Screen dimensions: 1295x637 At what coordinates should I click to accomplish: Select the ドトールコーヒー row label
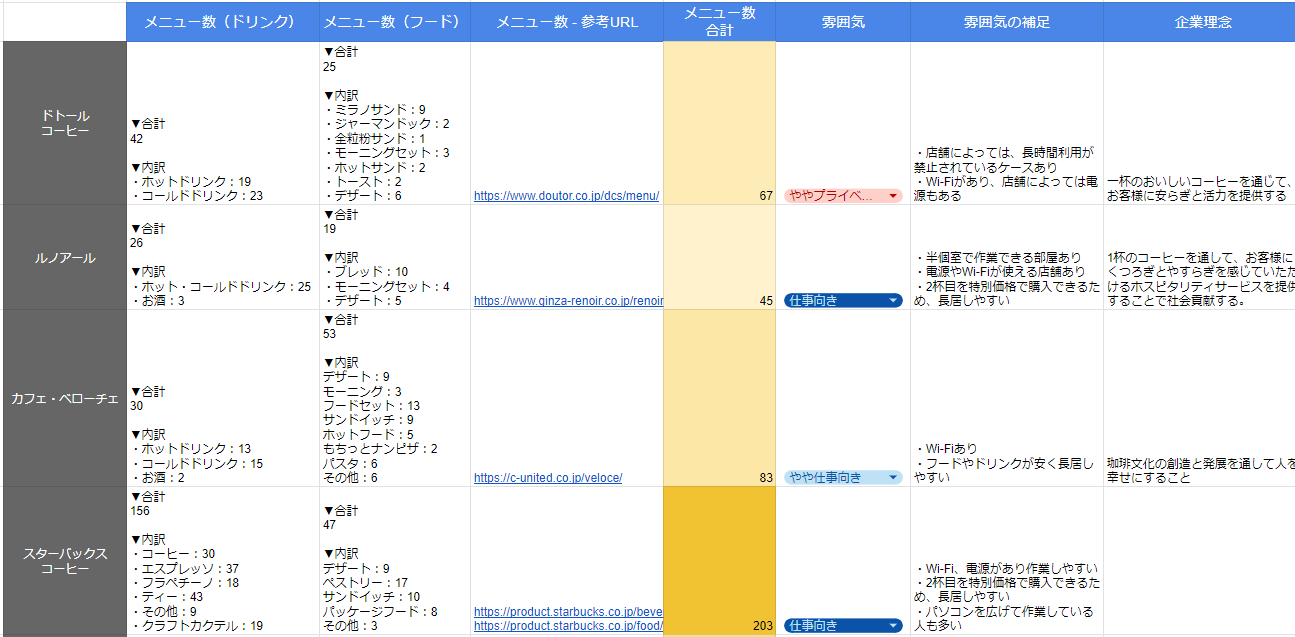[x=64, y=123]
